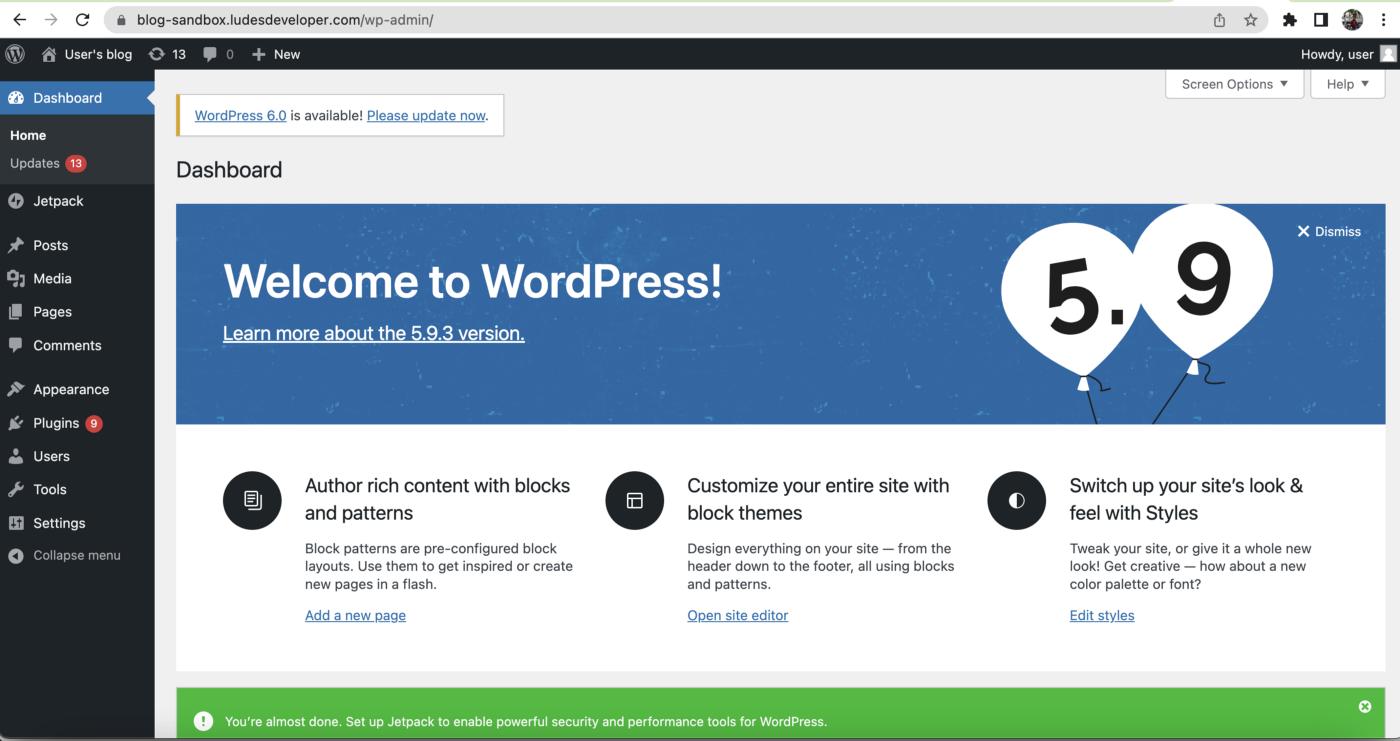
Task: Open Media via its sidebar icon
Action: tap(18, 278)
